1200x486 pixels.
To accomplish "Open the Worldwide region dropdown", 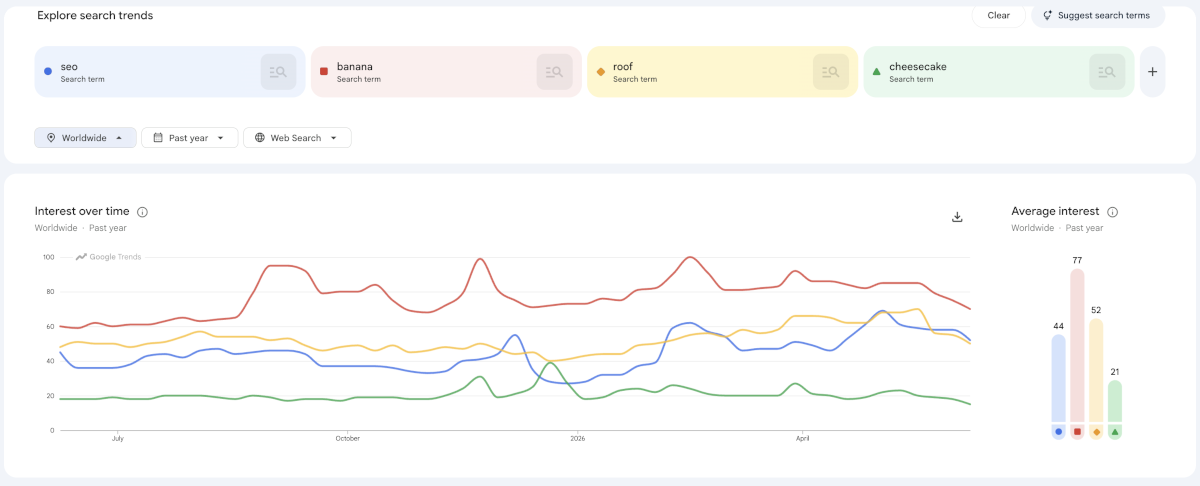I will click(86, 138).
